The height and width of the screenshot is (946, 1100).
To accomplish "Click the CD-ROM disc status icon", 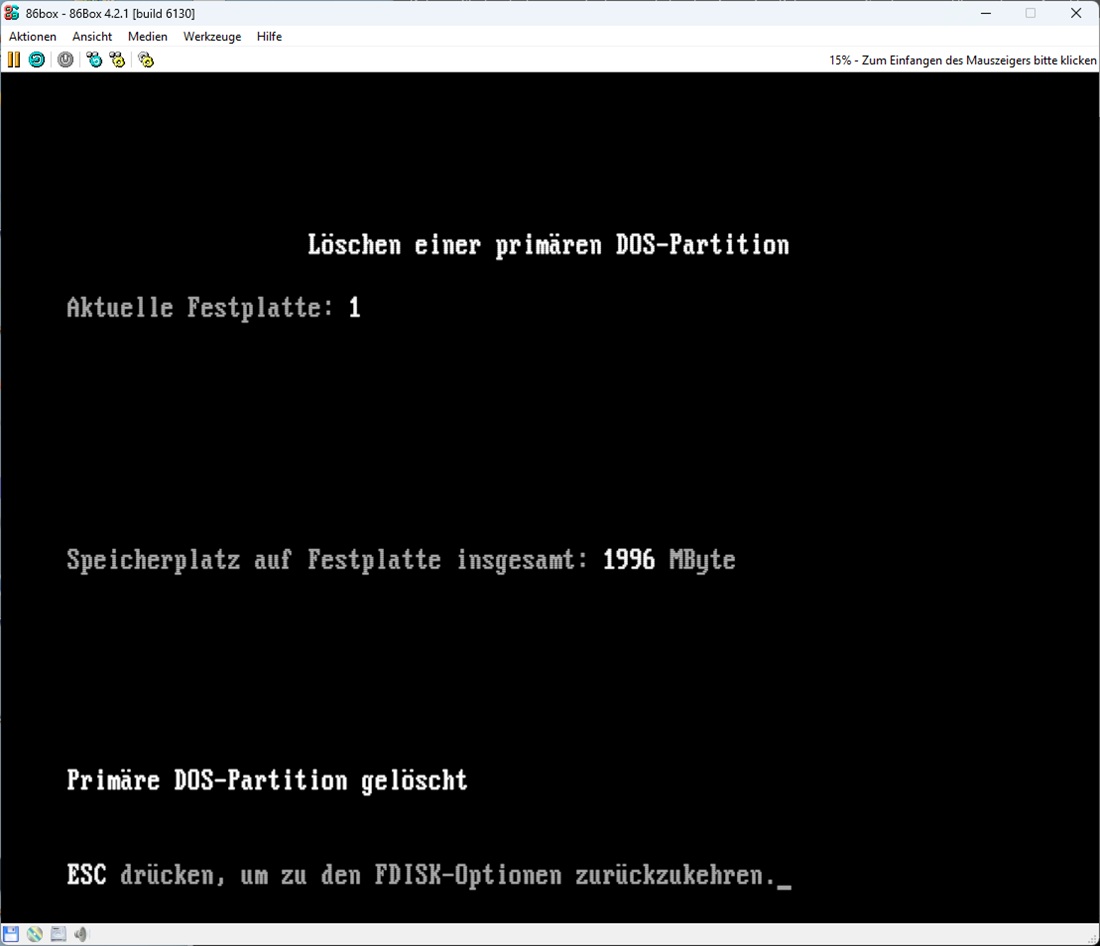I will pyautogui.click(x=35, y=934).
